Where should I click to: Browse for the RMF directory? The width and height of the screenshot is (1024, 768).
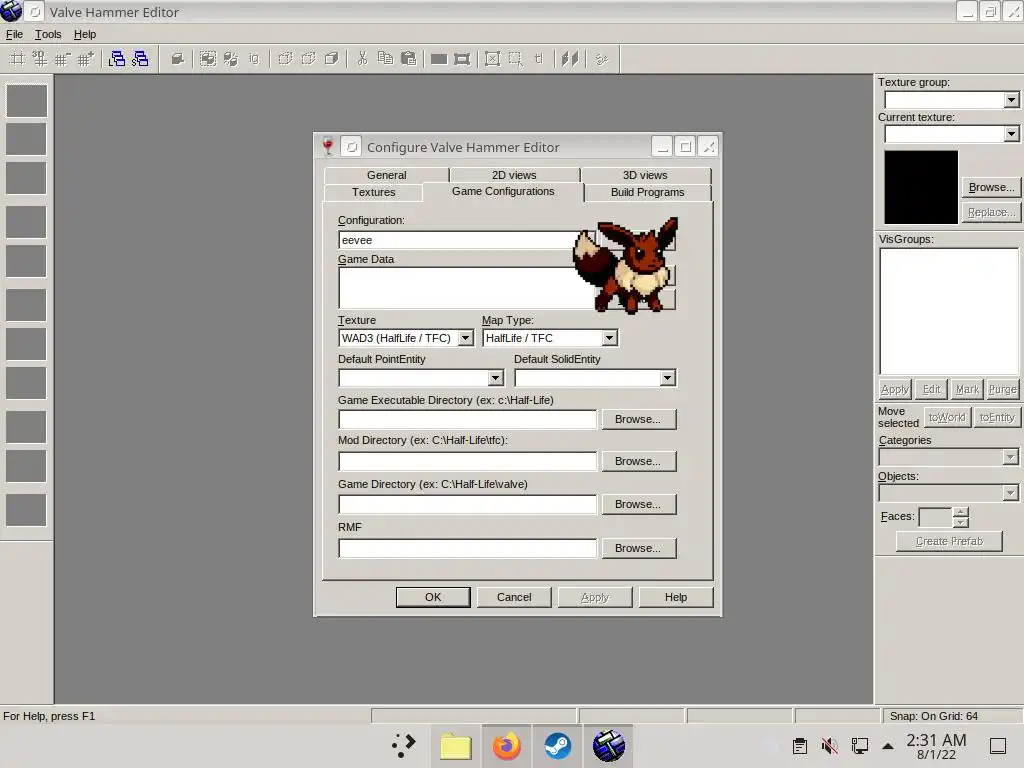638,548
